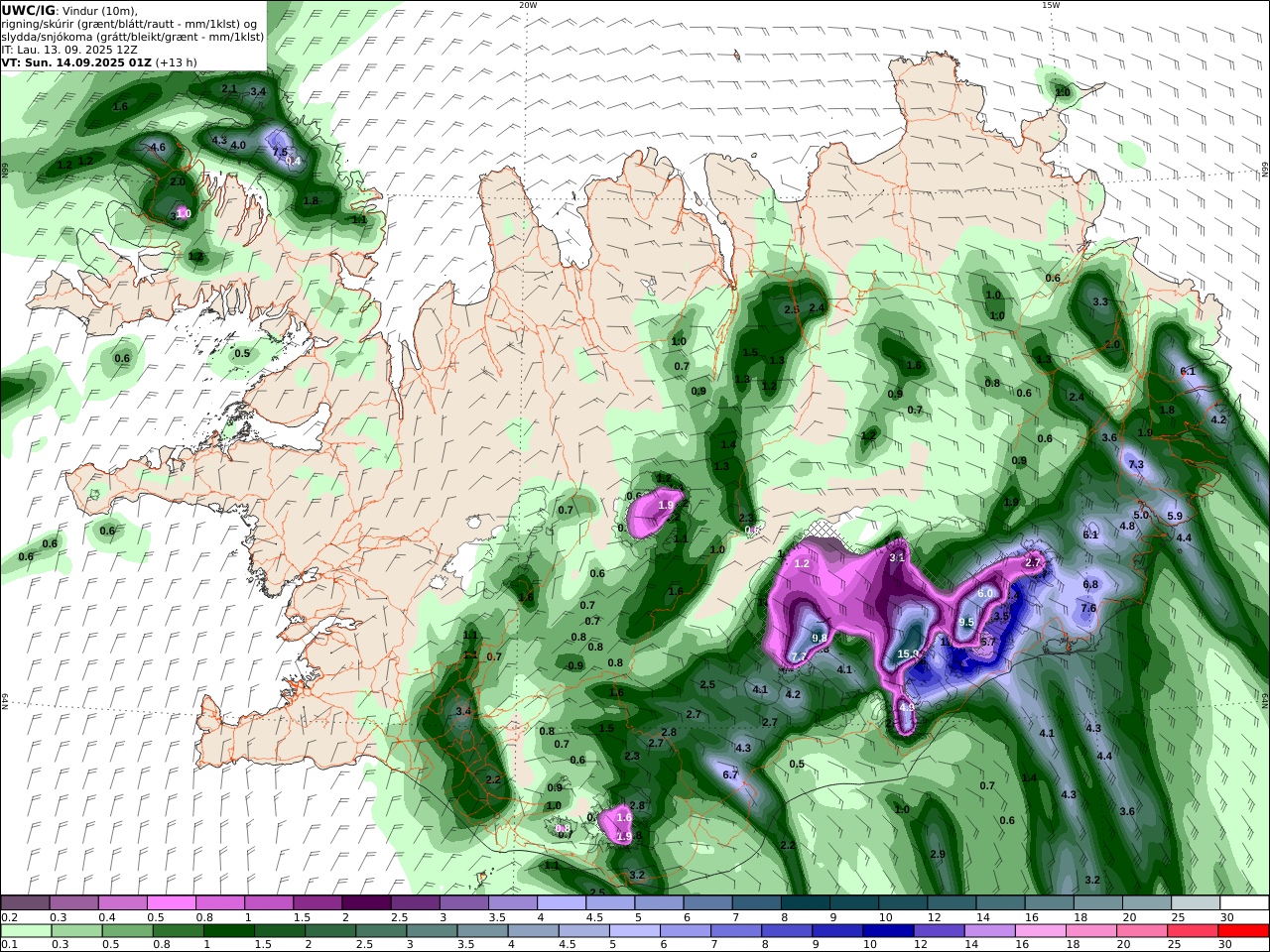Image resolution: width=1270 pixels, height=952 pixels.
Task: Click the '6.8' value in the southeast
Action: click(x=1090, y=585)
